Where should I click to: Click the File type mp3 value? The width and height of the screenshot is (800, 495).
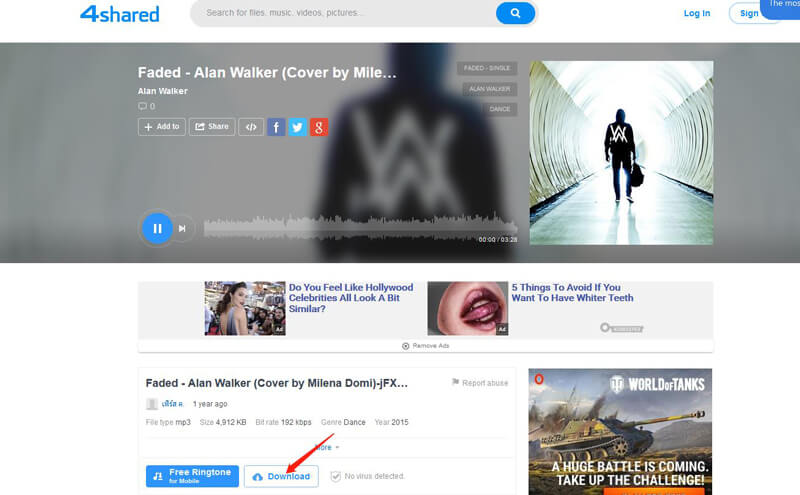tap(183, 423)
